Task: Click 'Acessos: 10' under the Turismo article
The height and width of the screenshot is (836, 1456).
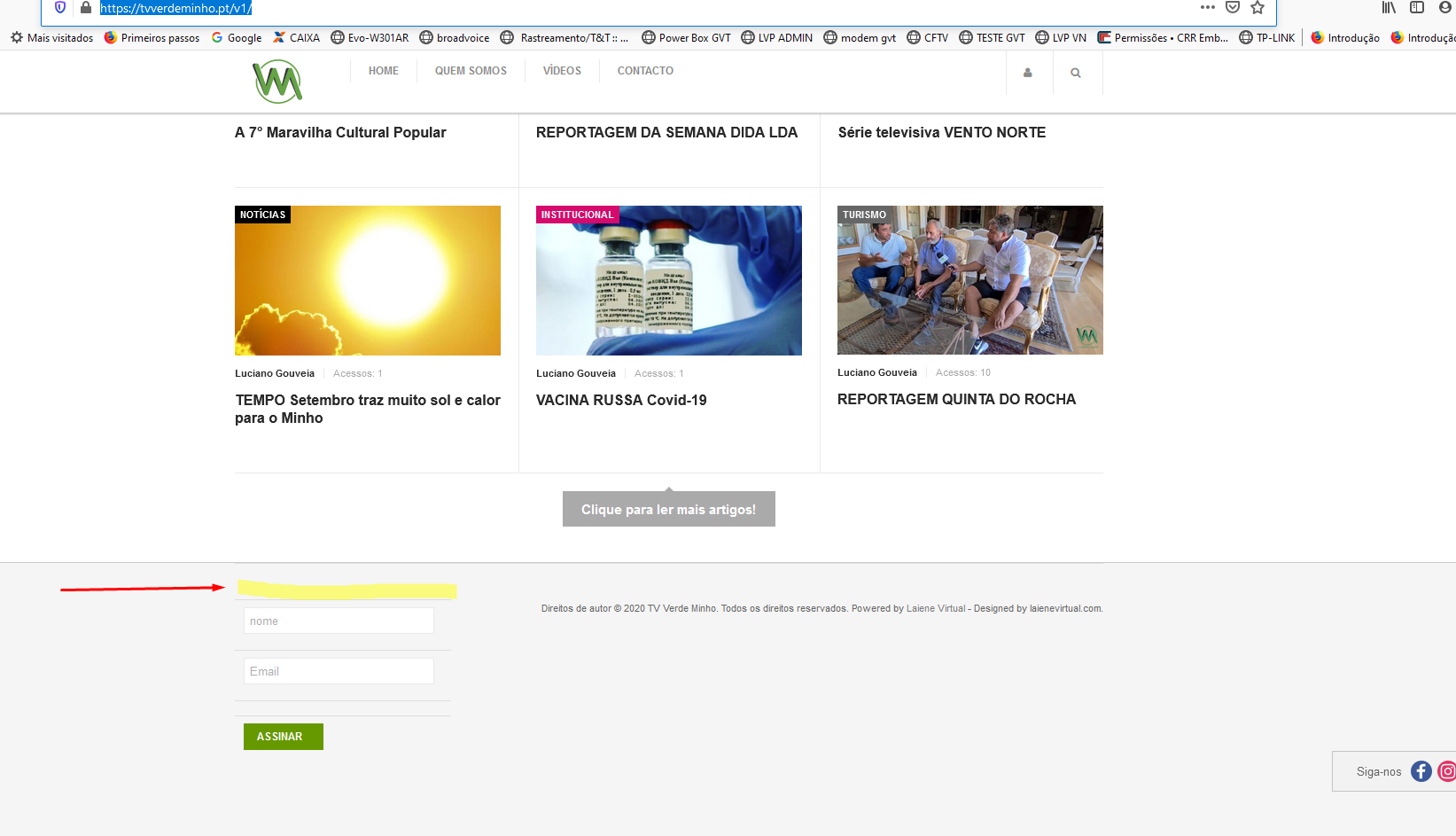Action: click(963, 372)
